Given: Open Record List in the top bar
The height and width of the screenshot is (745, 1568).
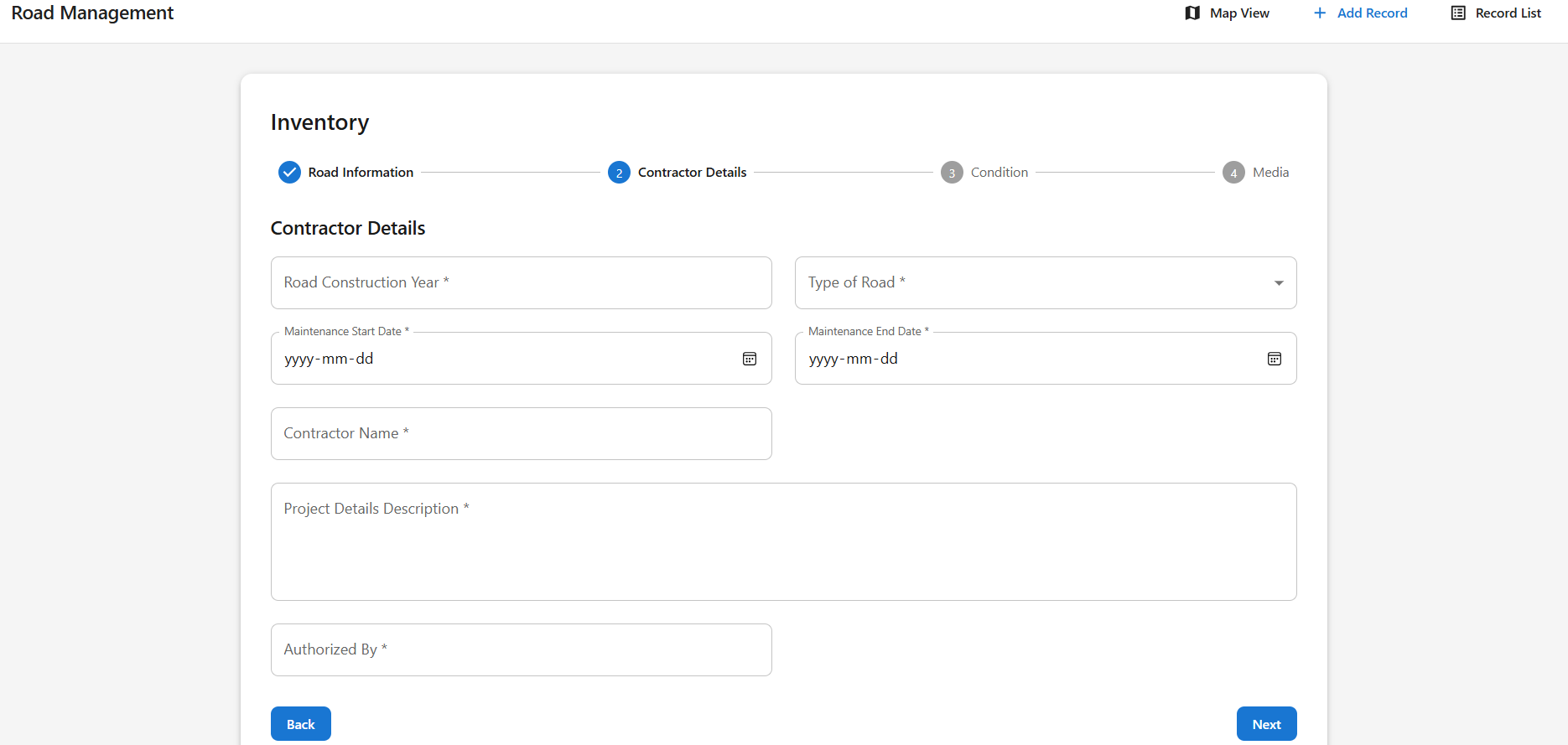Looking at the screenshot, I should click(1496, 13).
